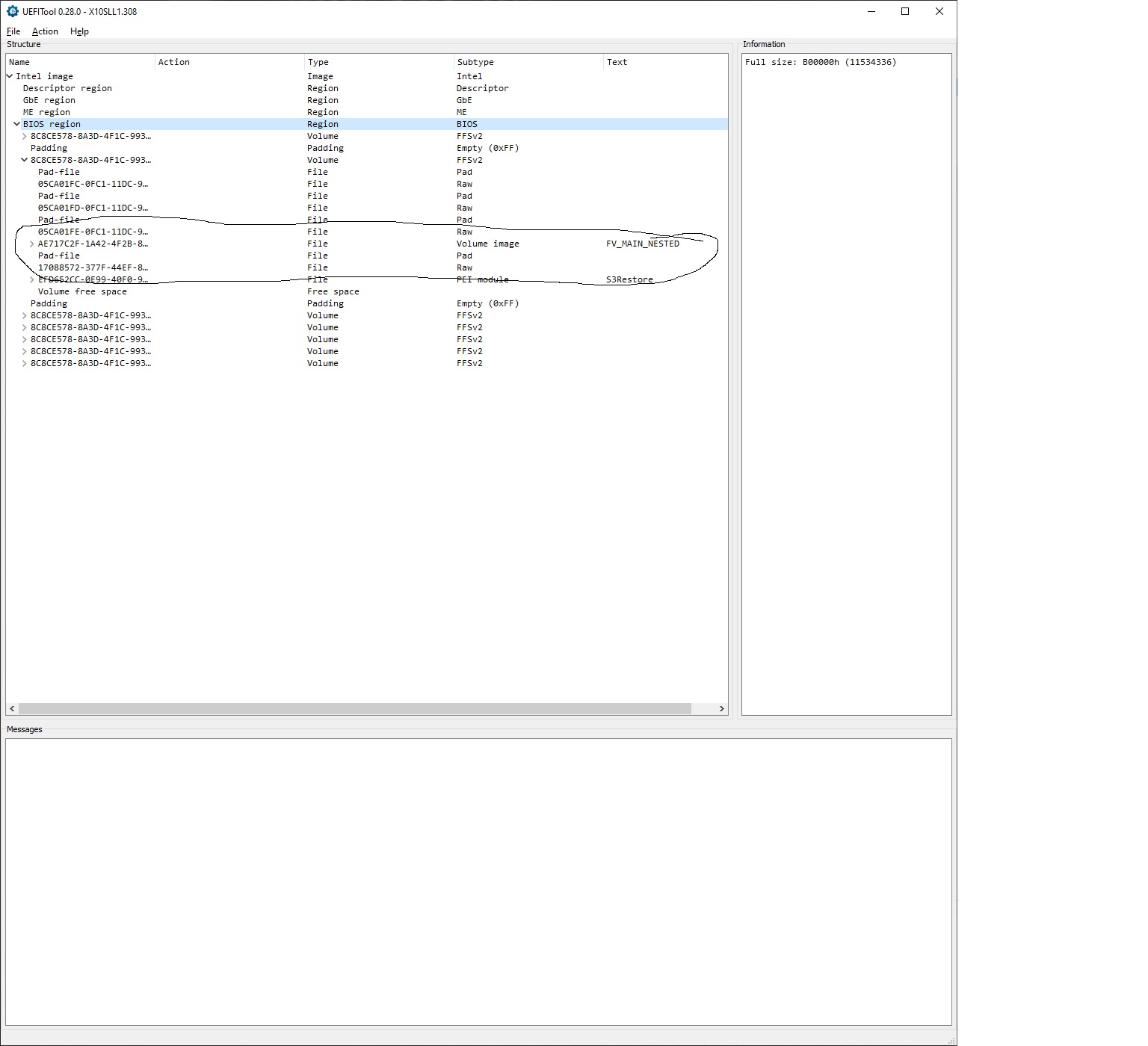1148x1046 pixels.
Task: Collapse the Intel image tree node
Action: point(10,76)
